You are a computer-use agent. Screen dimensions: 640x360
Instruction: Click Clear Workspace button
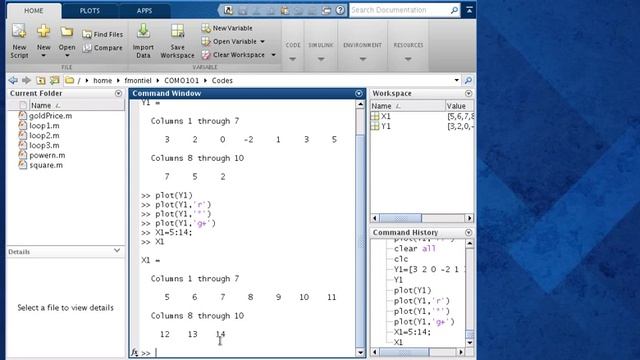[x=233, y=55]
